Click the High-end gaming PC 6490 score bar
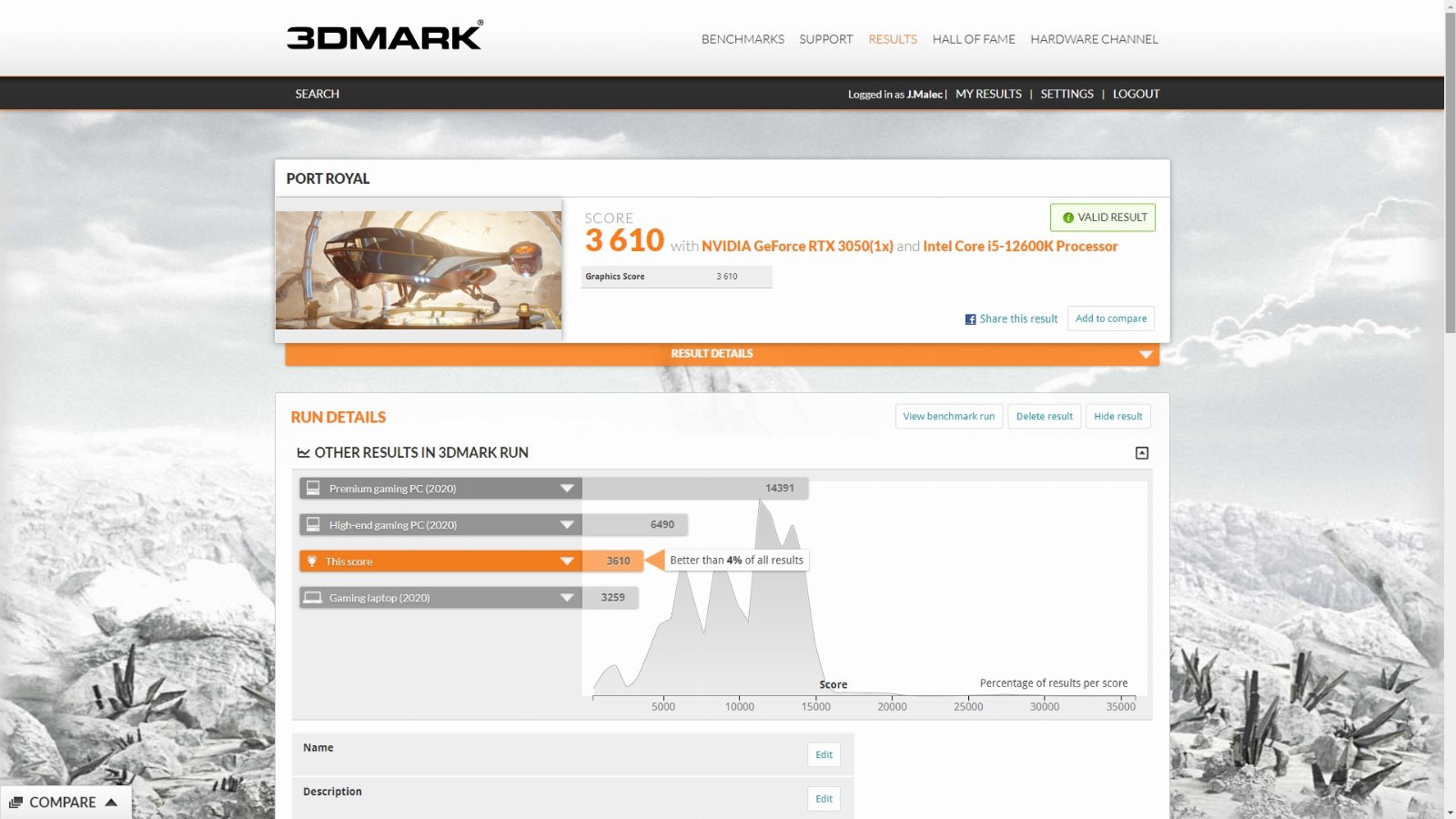This screenshot has height=819, width=1456. click(x=635, y=525)
